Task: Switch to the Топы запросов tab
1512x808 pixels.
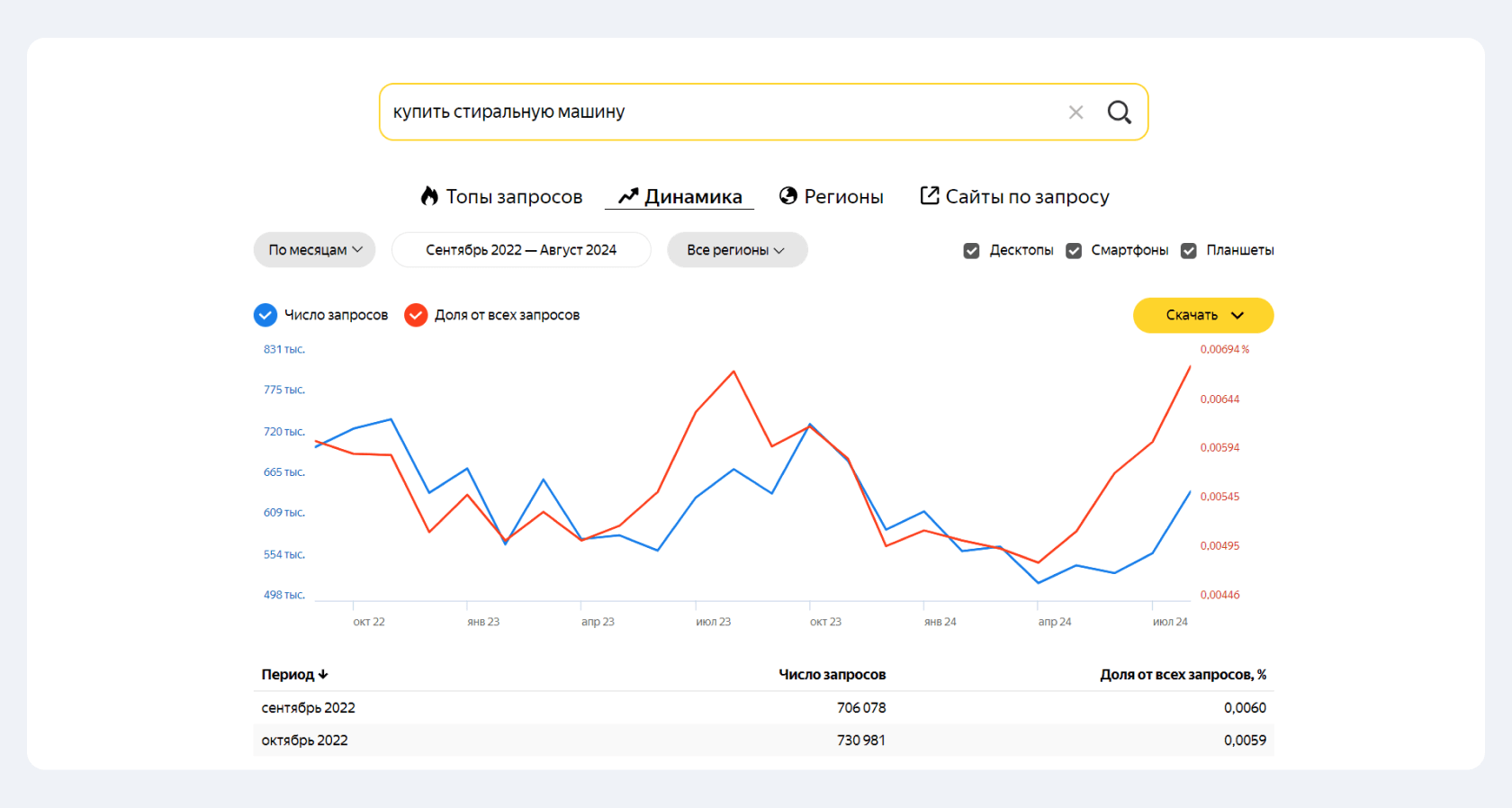Action: 514,197
